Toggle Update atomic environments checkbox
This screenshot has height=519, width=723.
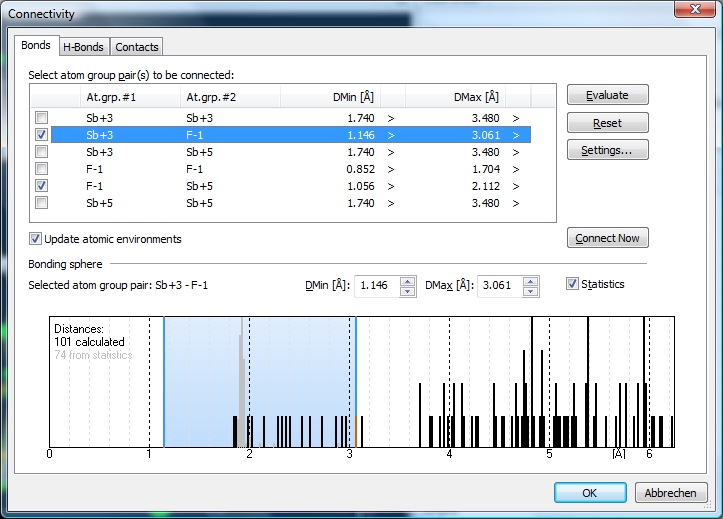click(36, 239)
